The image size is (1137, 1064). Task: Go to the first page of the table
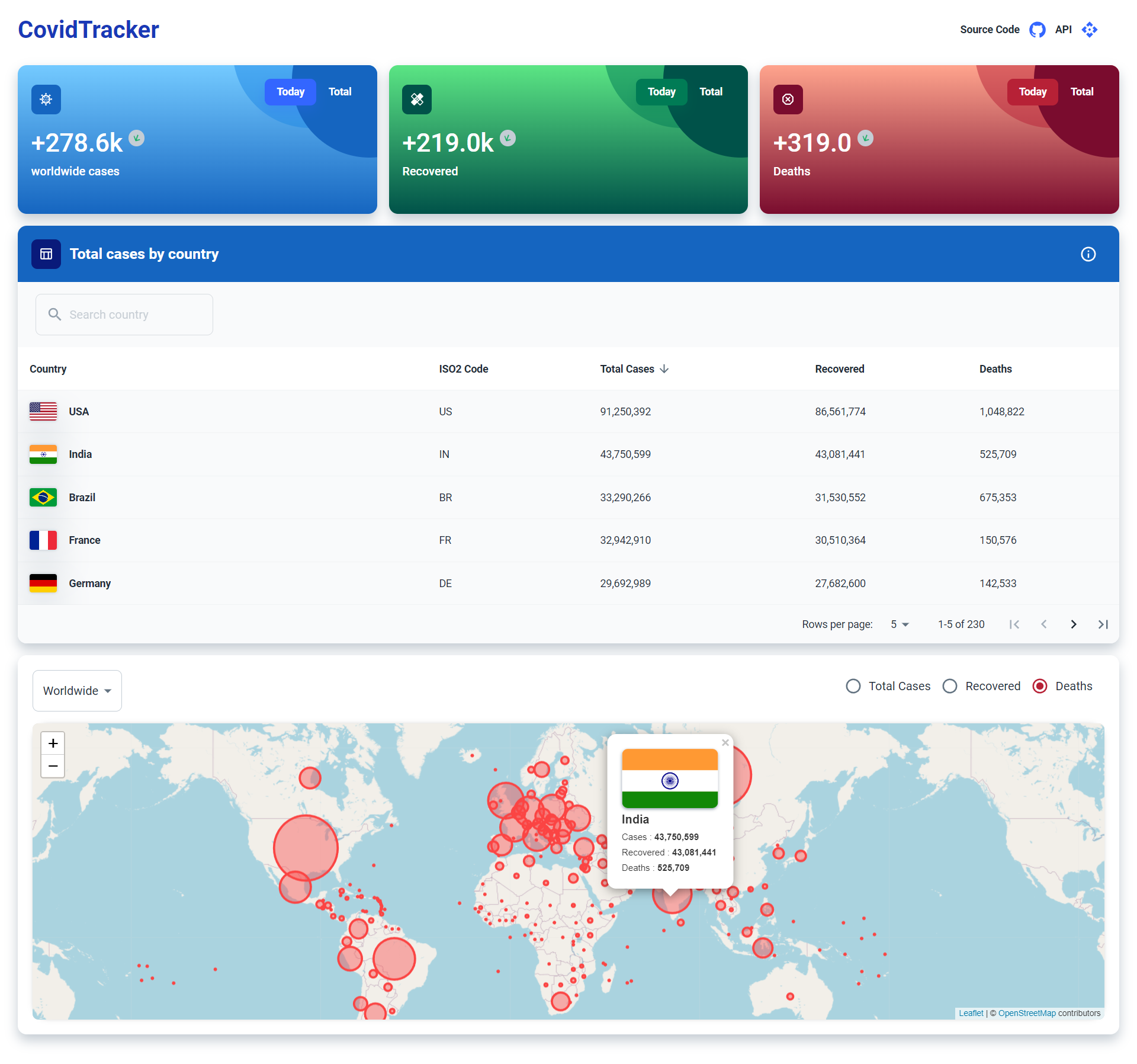[x=1014, y=624]
